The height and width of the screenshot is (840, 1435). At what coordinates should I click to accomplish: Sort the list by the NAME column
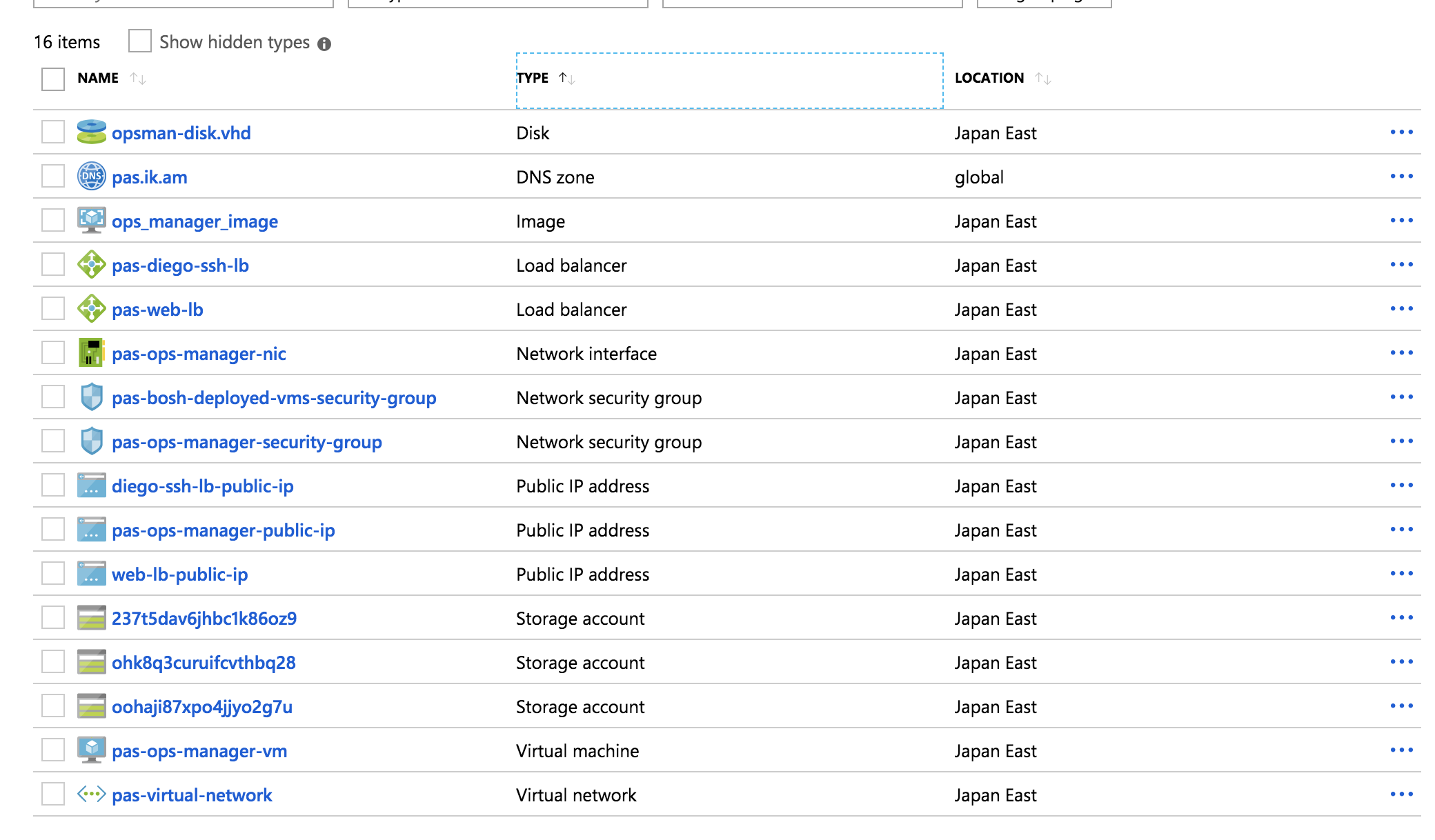99,79
